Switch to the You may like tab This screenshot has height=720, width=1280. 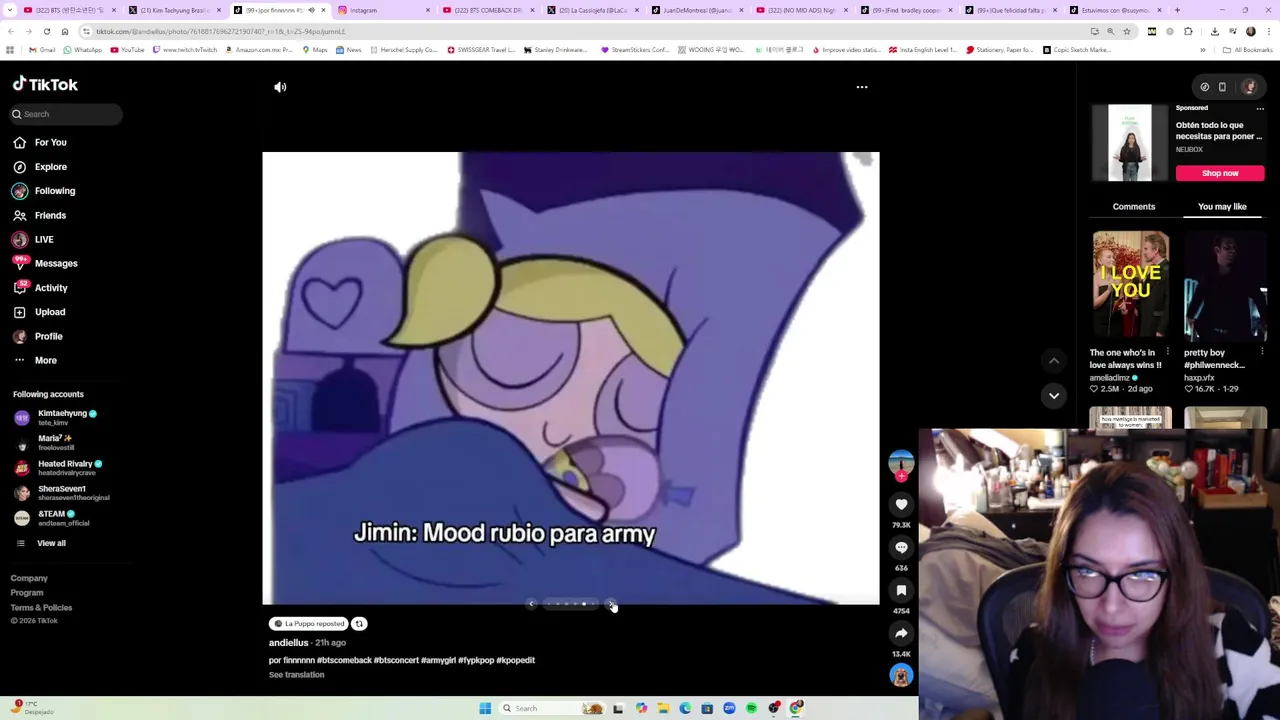[1222, 207]
